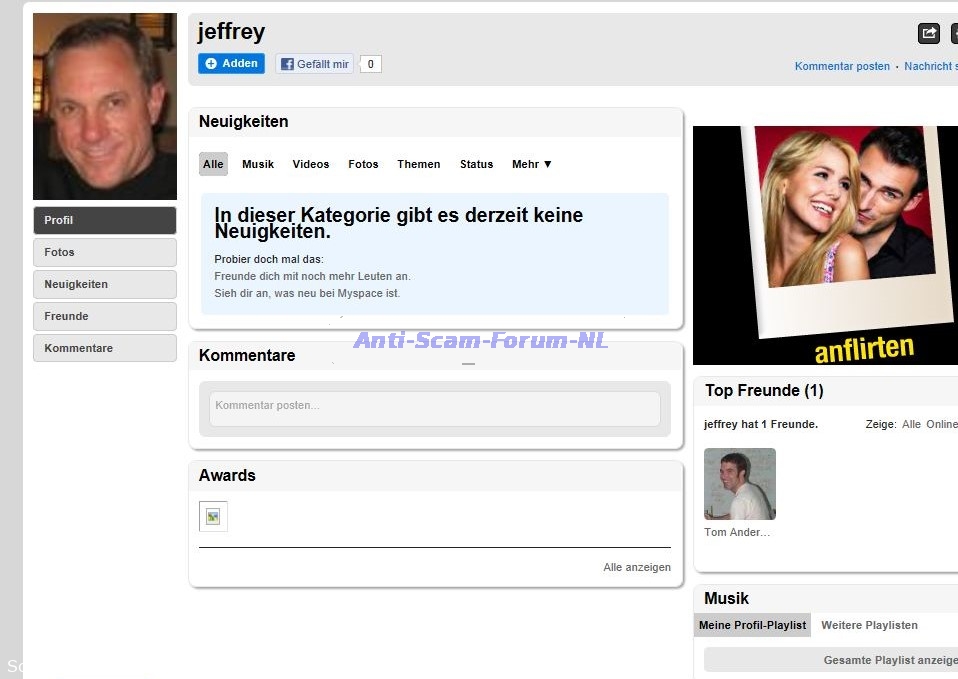958x679 pixels.
Task: Click the Adden friend button
Action: 231,64
